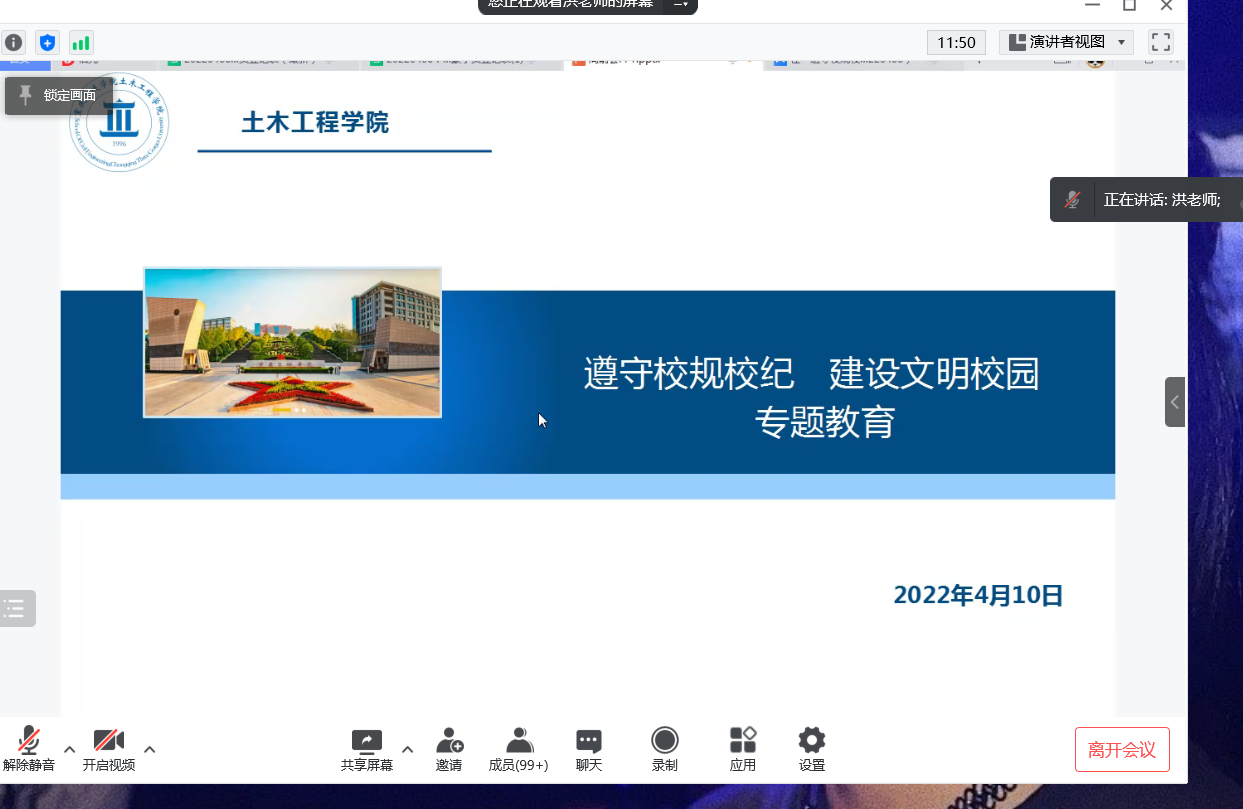The height and width of the screenshot is (809, 1243).
Task: Show the 成员(99+) members list
Action: [x=518, y=742]
